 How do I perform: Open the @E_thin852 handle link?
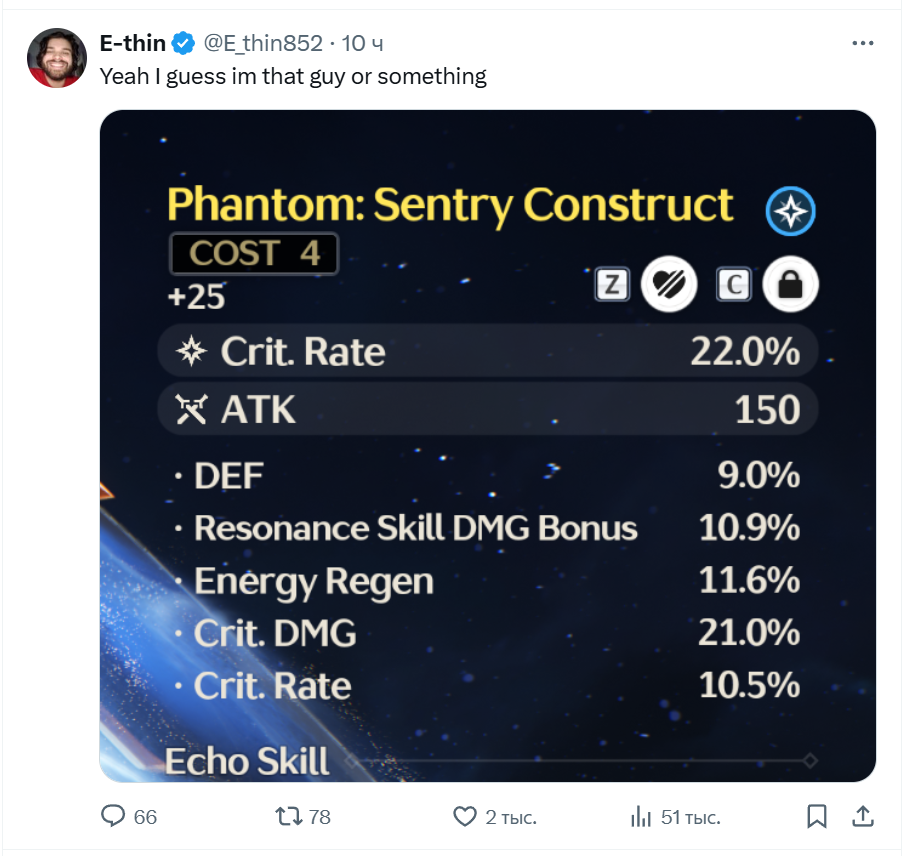coord(263,43)
